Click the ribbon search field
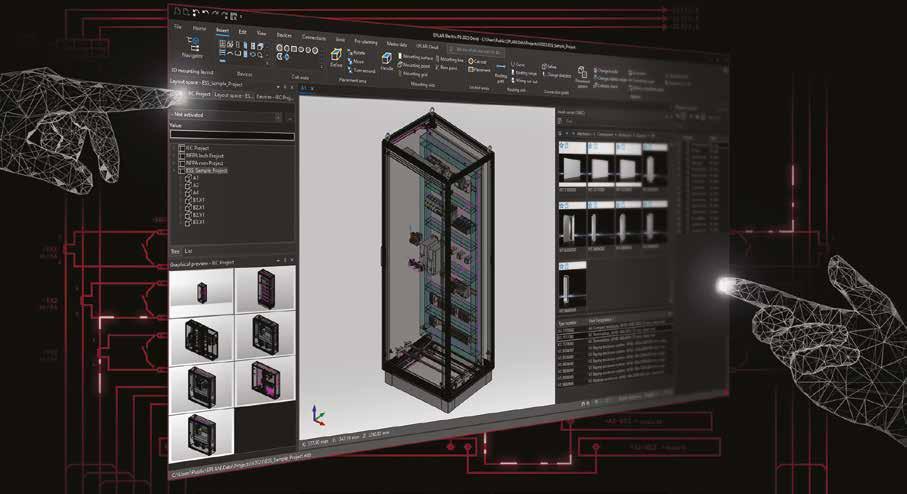Screen dimensions: 907x494 [x=478, y=51]
